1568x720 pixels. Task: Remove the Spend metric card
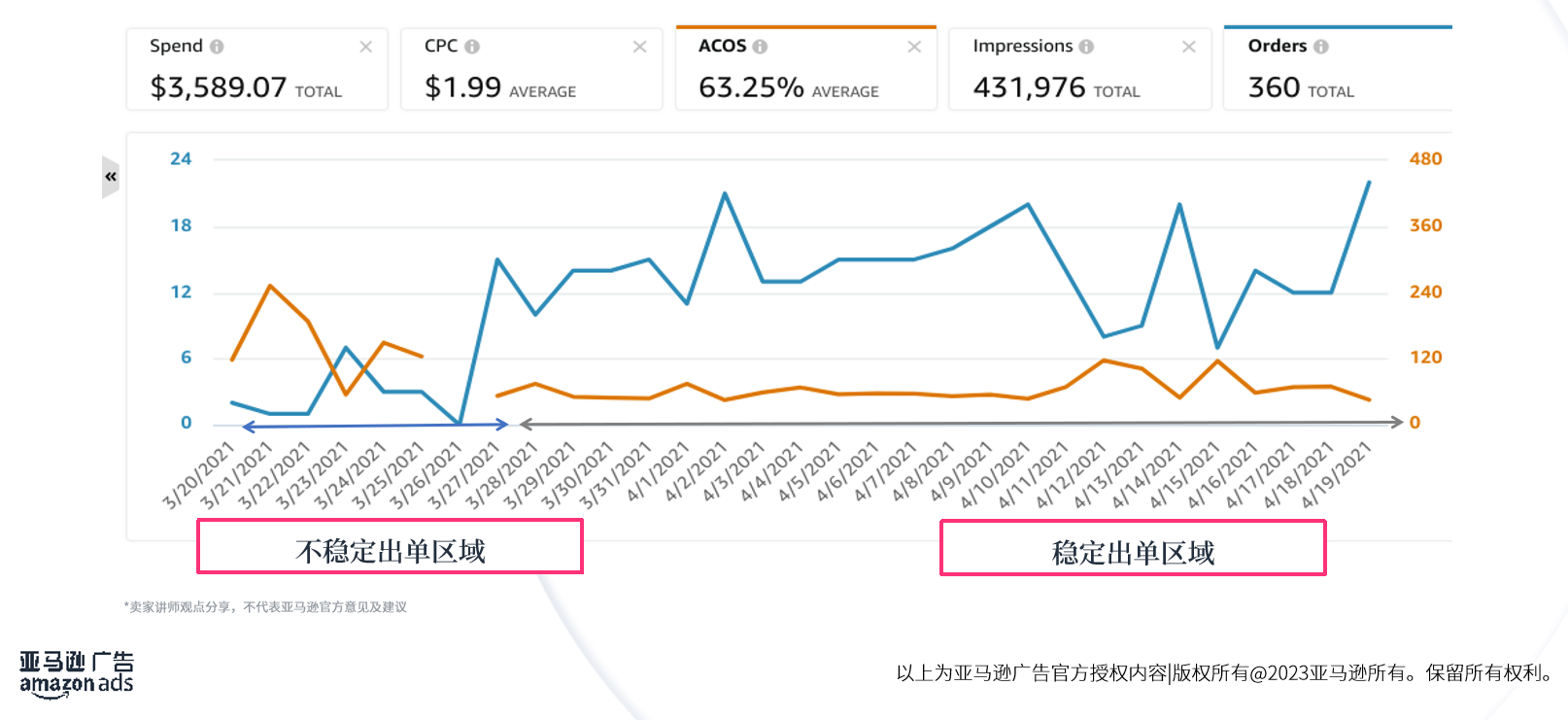click(x=366, y=46)
